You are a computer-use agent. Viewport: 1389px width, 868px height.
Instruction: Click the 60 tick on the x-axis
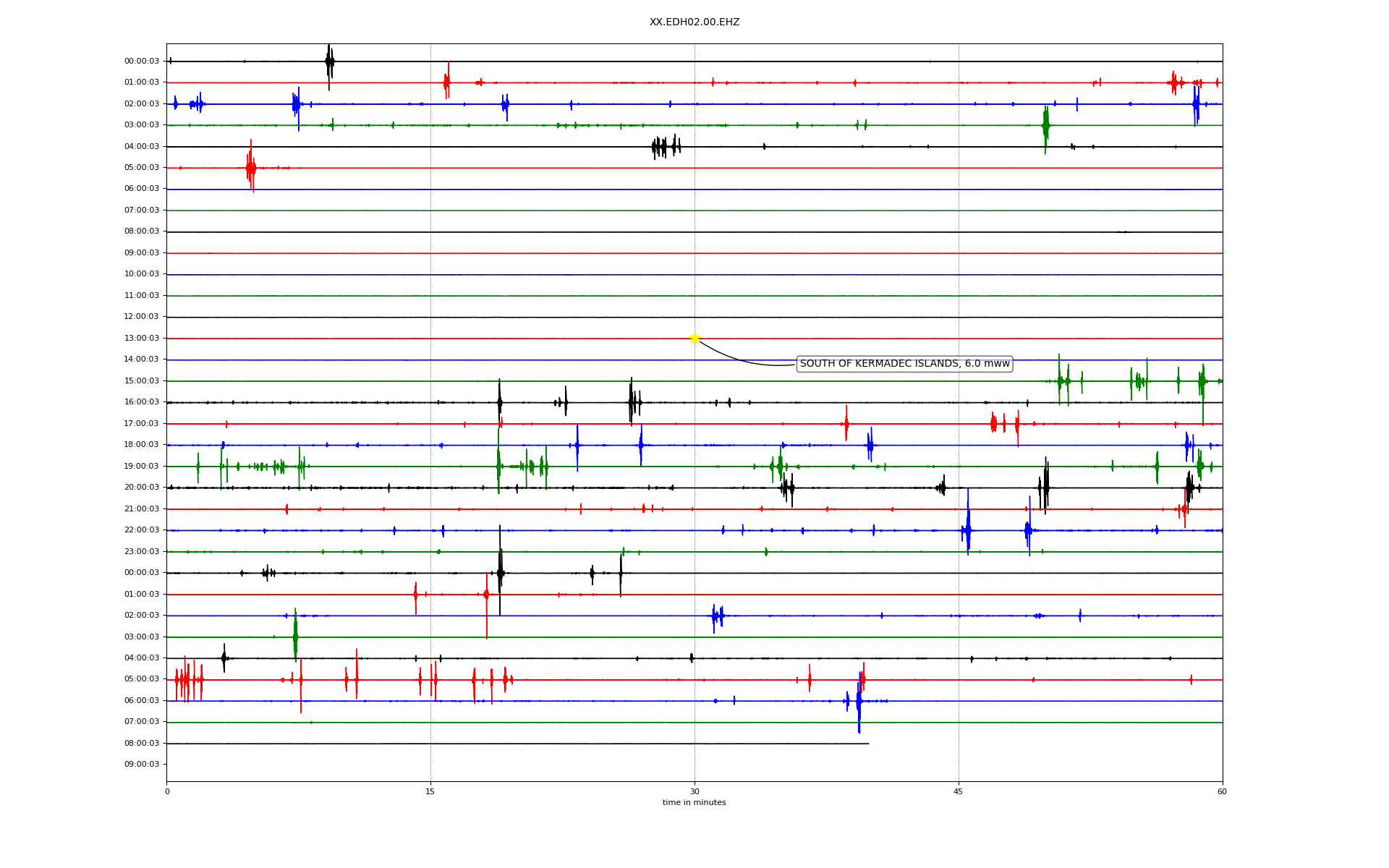[x=1222, y=791]
